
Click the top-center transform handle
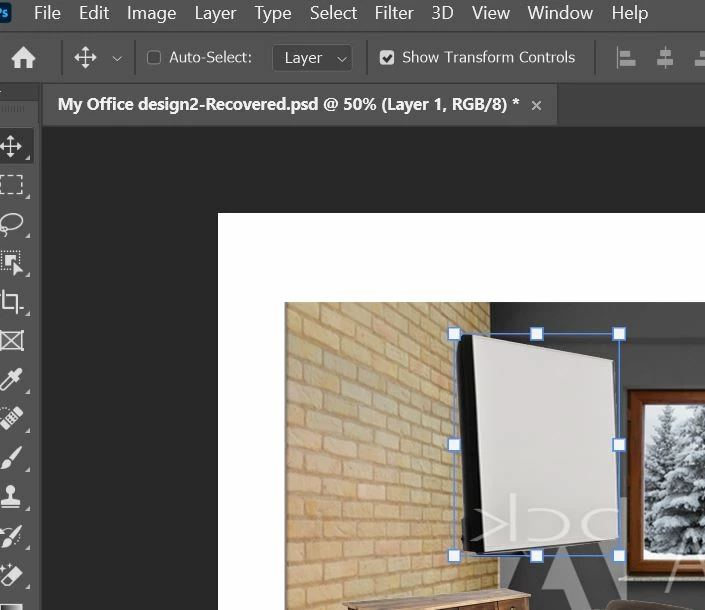pos(537,334)
